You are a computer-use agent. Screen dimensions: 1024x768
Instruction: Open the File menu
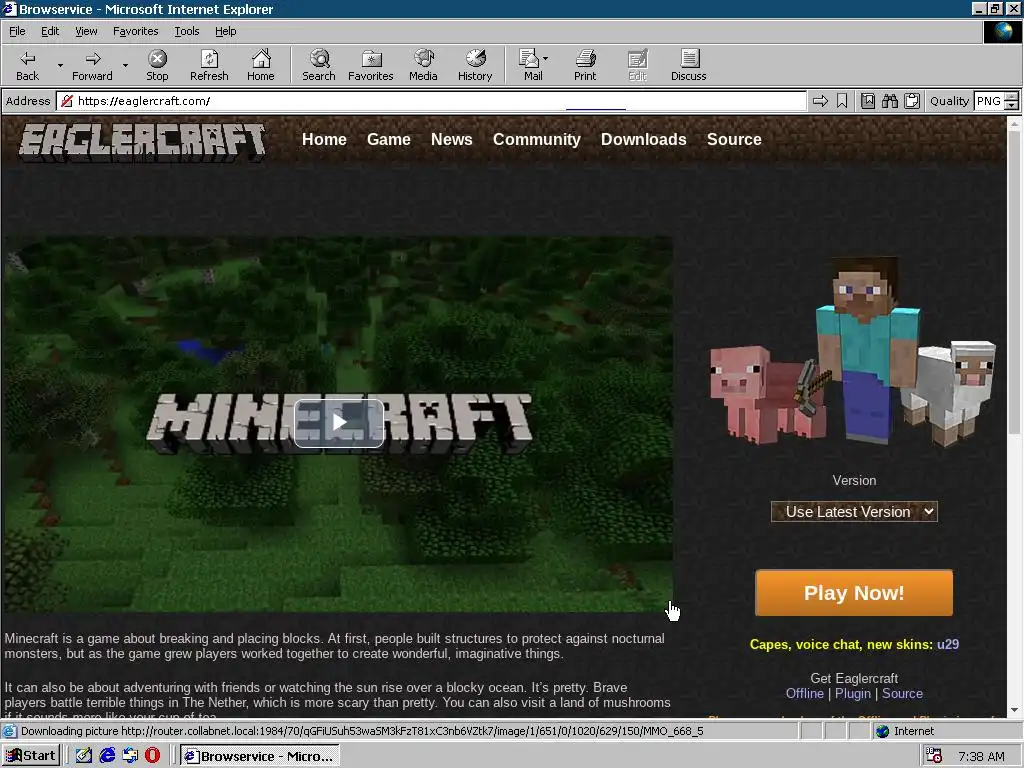(x=17, y=31)
